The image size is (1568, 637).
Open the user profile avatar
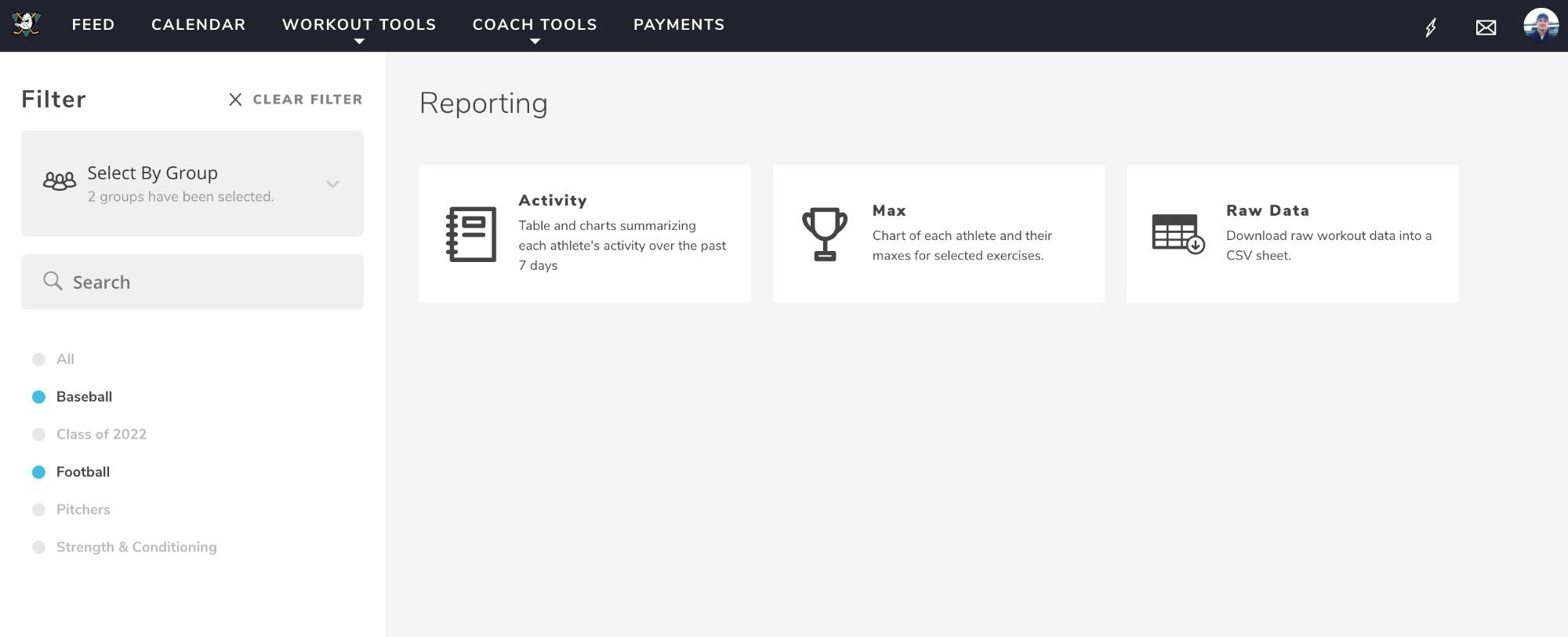point(1541,25)
